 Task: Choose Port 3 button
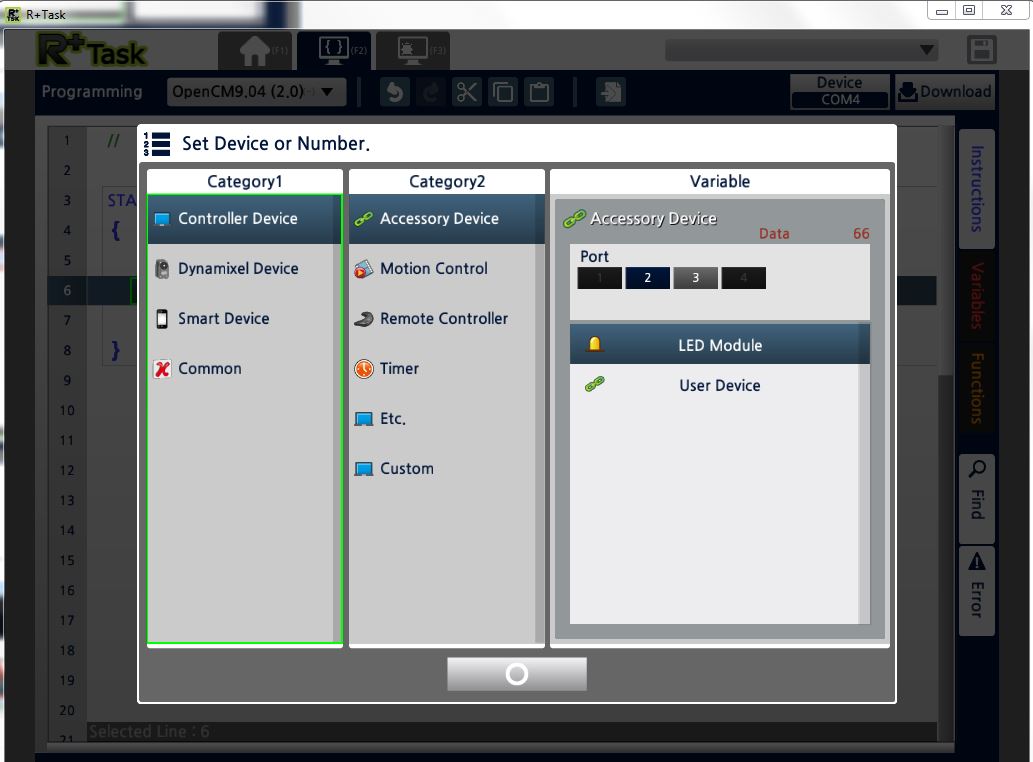pos(696,278)
